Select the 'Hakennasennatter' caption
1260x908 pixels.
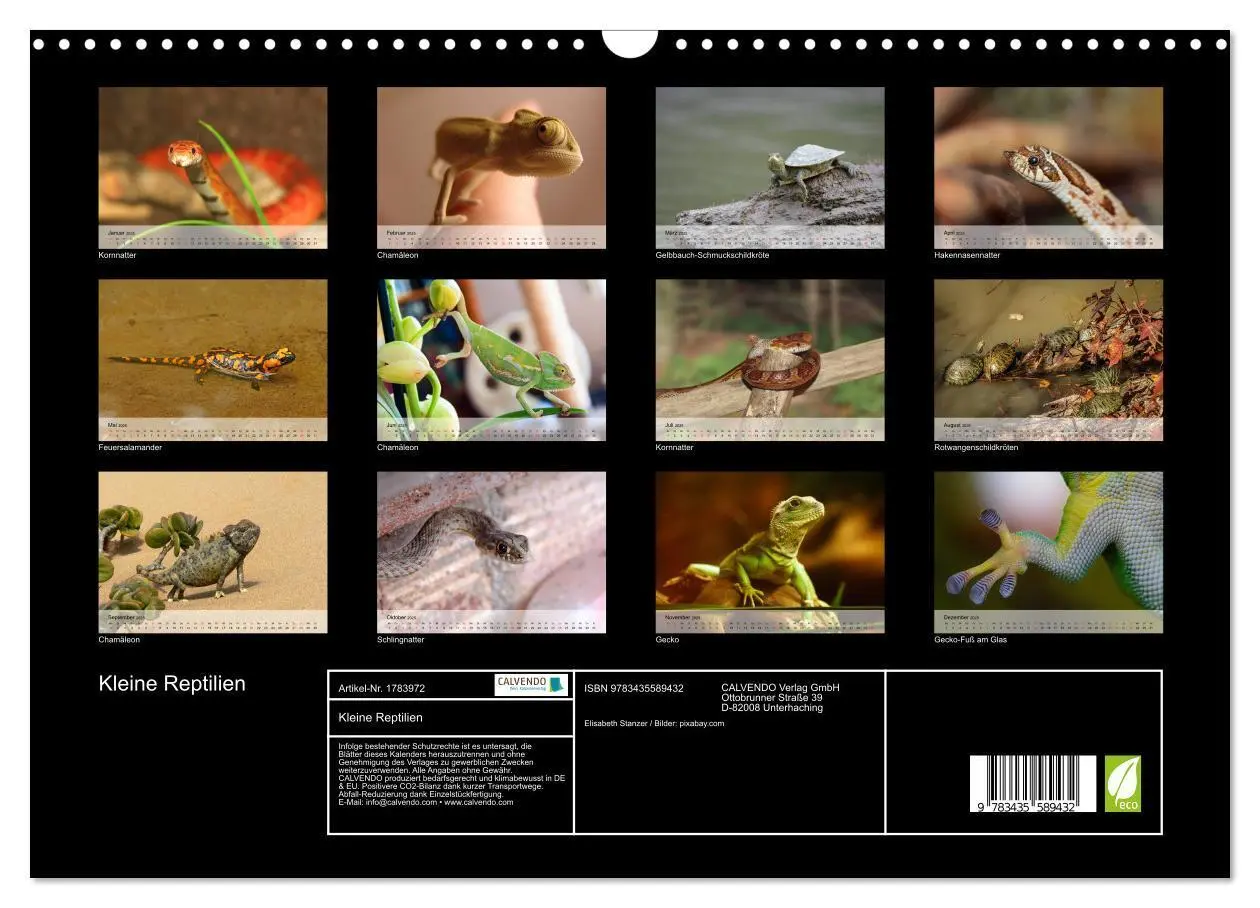(x=967, y=255)
